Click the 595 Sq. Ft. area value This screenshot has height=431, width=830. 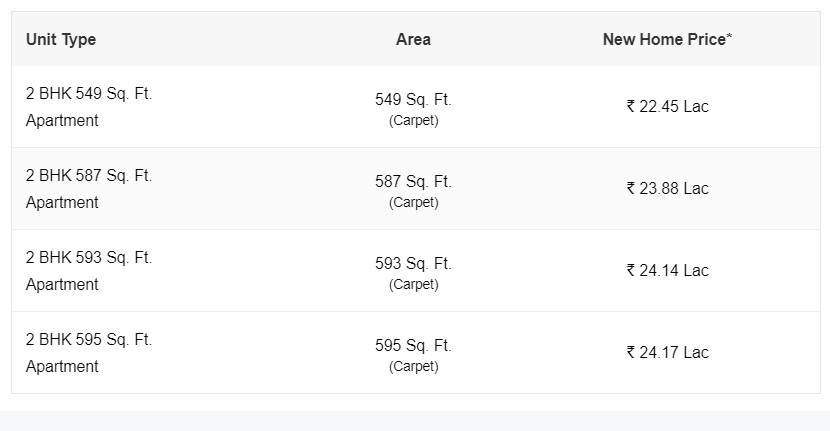[413, 346]
